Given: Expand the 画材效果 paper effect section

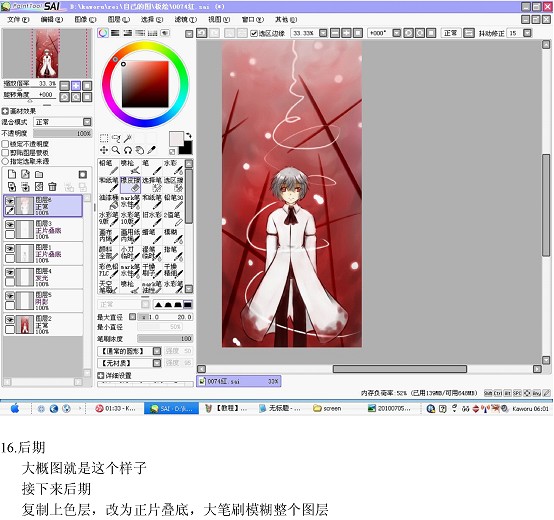Looking at the screenshot, I should click(x=5, y=111).
